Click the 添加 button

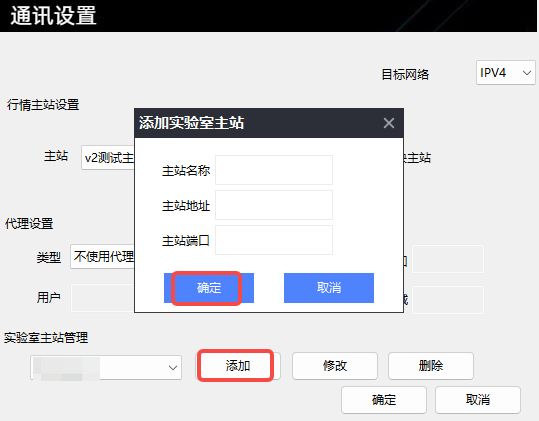tap(238, 366)
